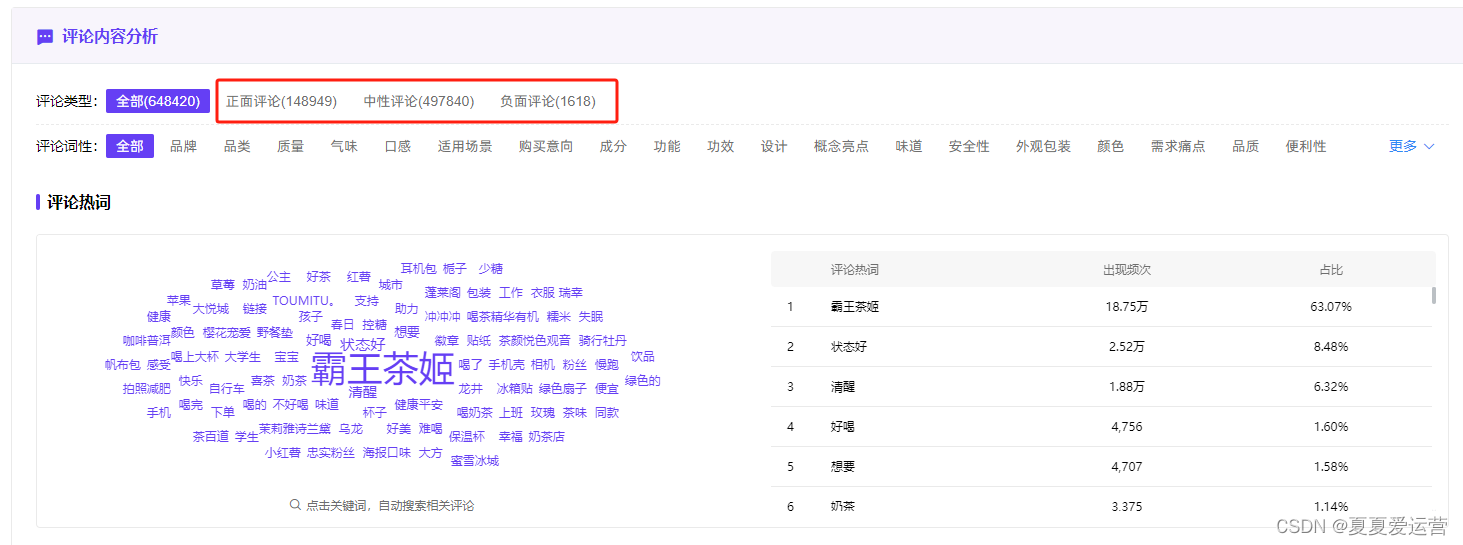Choose the 品类 word-type filter
1463x545 pixels.
pos(237,146)
